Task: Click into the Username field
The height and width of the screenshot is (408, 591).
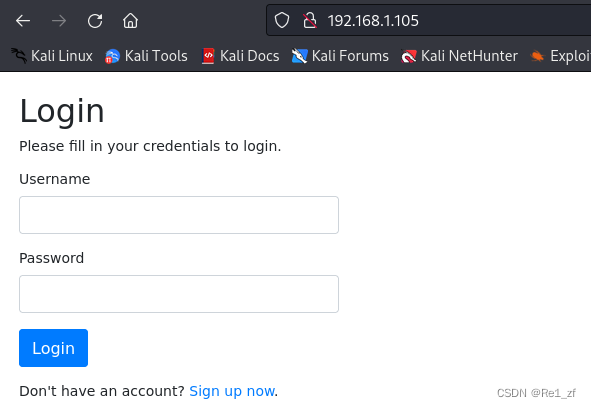Action: pos(179,215)
